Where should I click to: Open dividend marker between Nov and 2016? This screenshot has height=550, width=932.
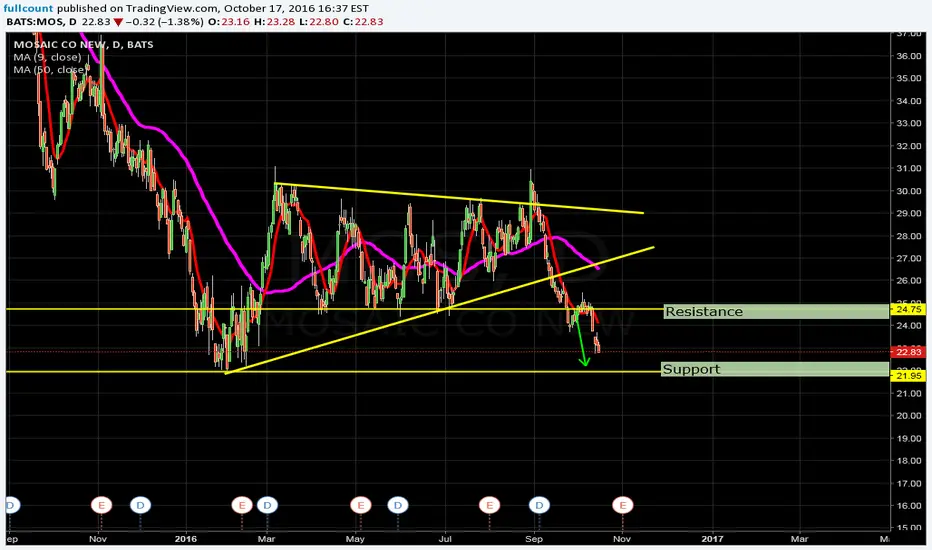click(x=140, y=505)
